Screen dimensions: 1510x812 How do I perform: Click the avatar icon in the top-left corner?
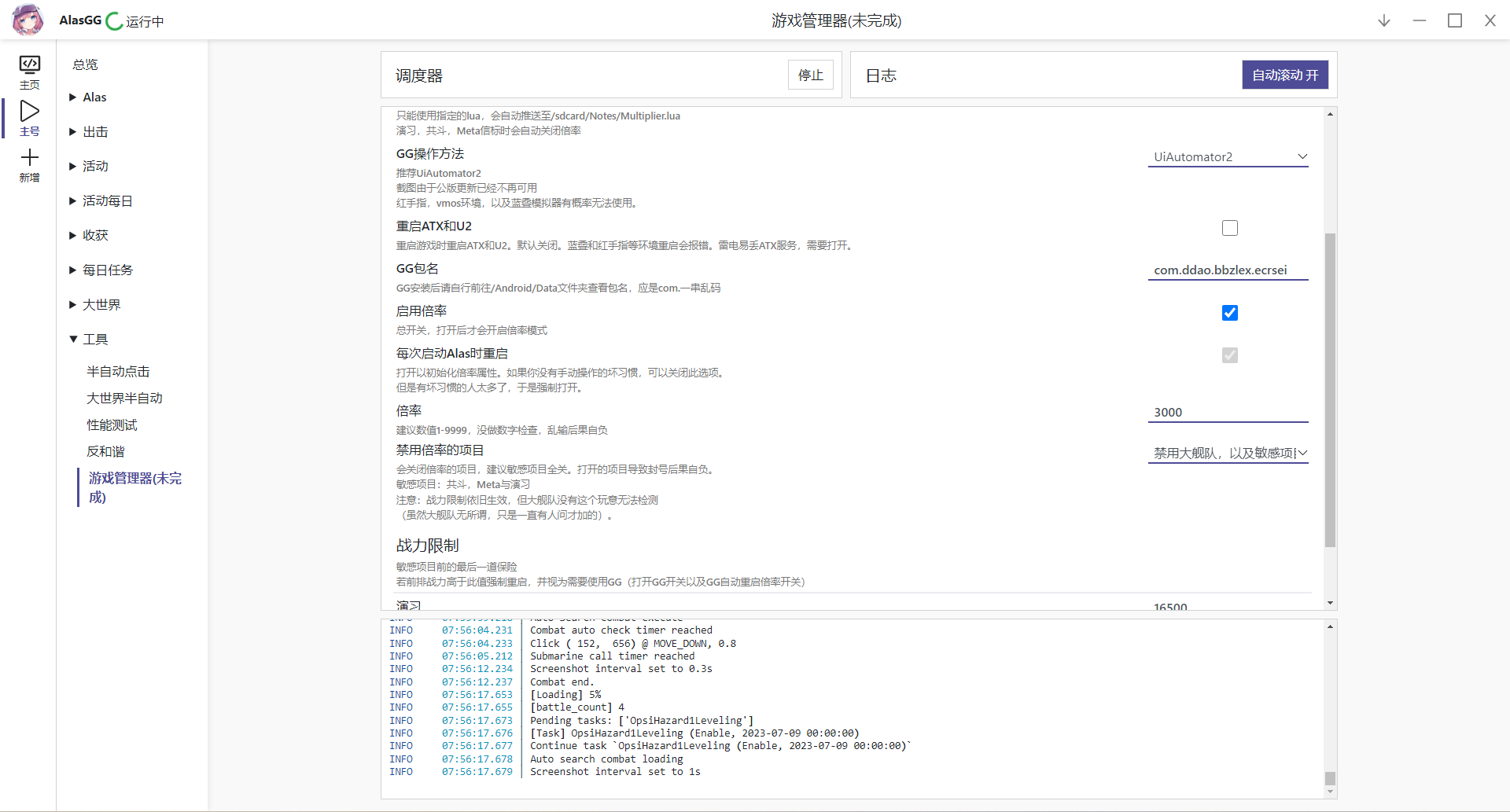click(x=28, y=20)
